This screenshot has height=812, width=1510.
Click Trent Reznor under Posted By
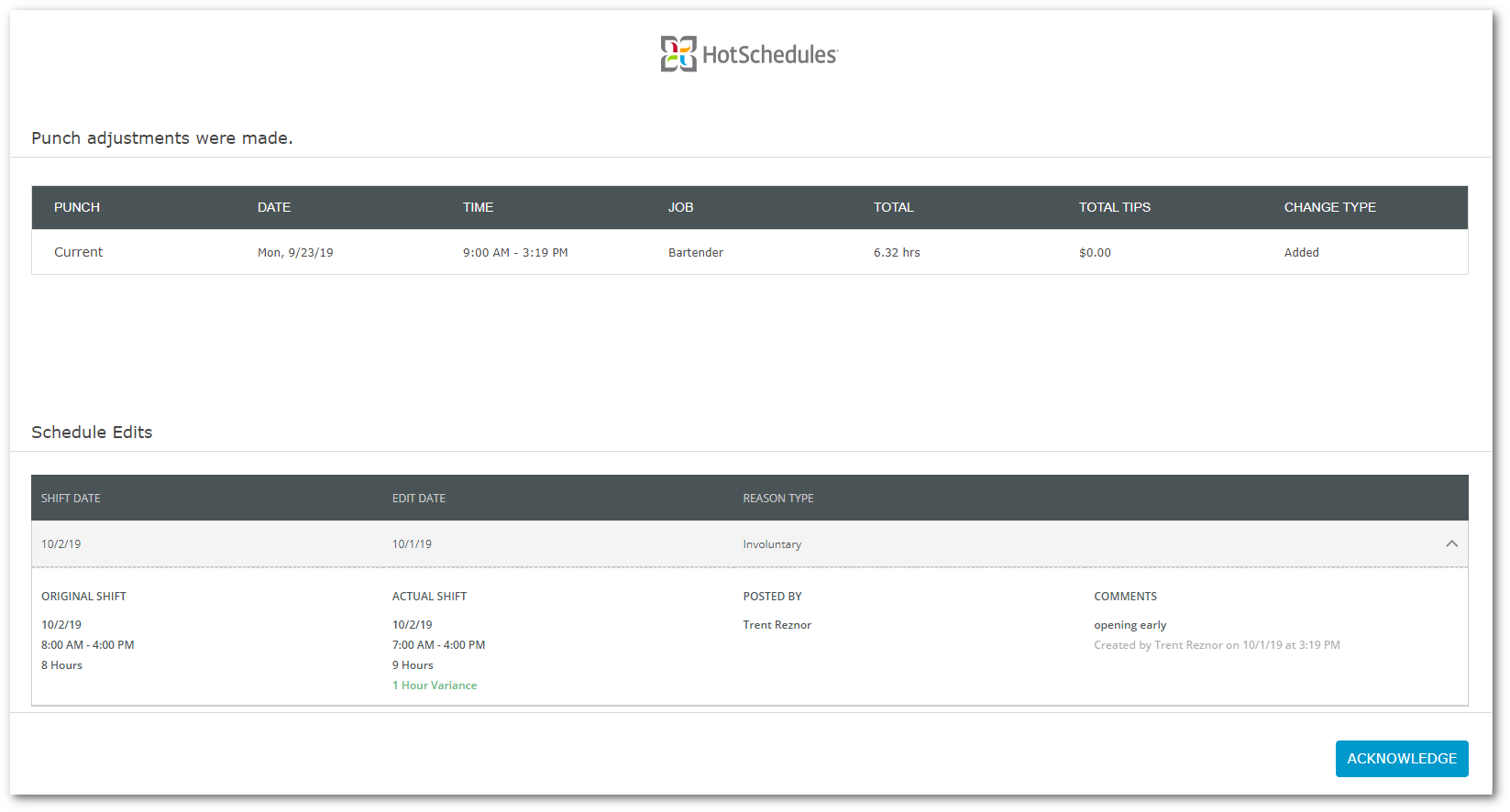777,625
